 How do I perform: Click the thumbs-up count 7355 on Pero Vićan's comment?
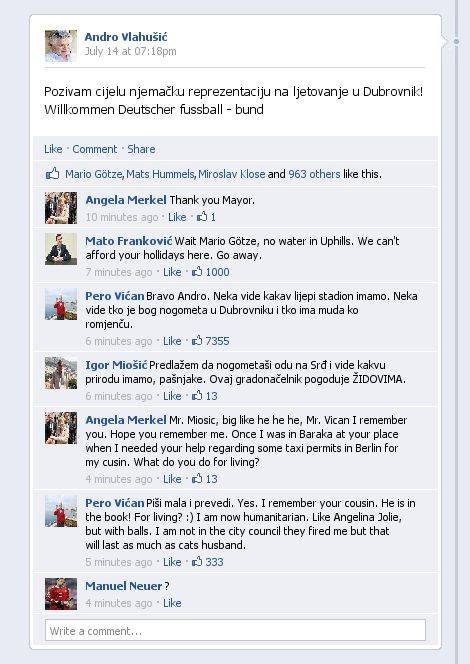pyautogui.click(x=210, y=341)
